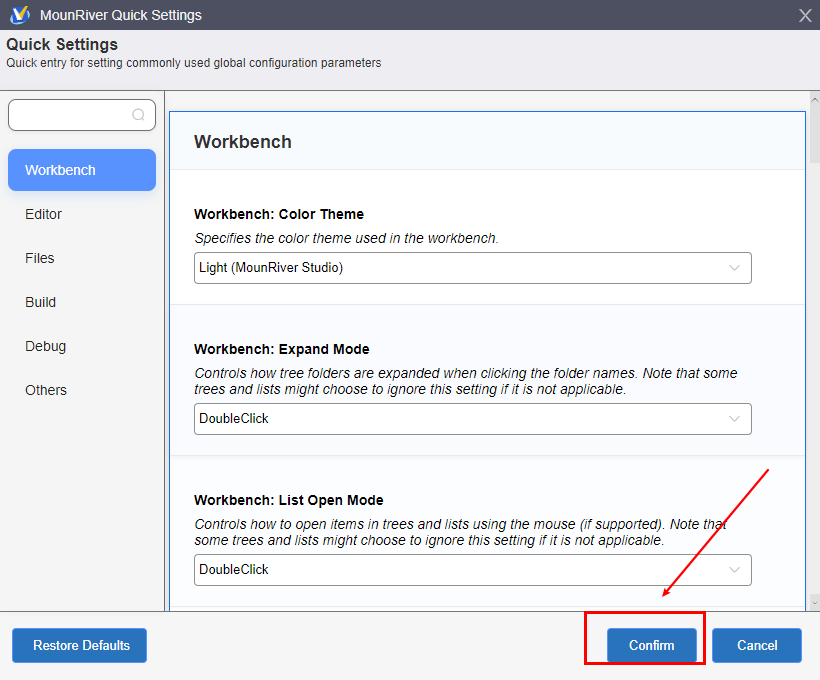The image size is (820, 680).
Task: Click the scrollbar up arrow
Action: (x=815, y=98)
